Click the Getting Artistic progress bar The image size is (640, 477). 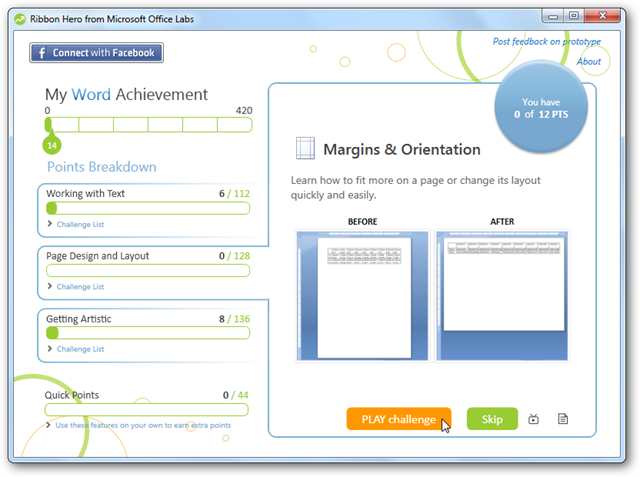[148, 333]
